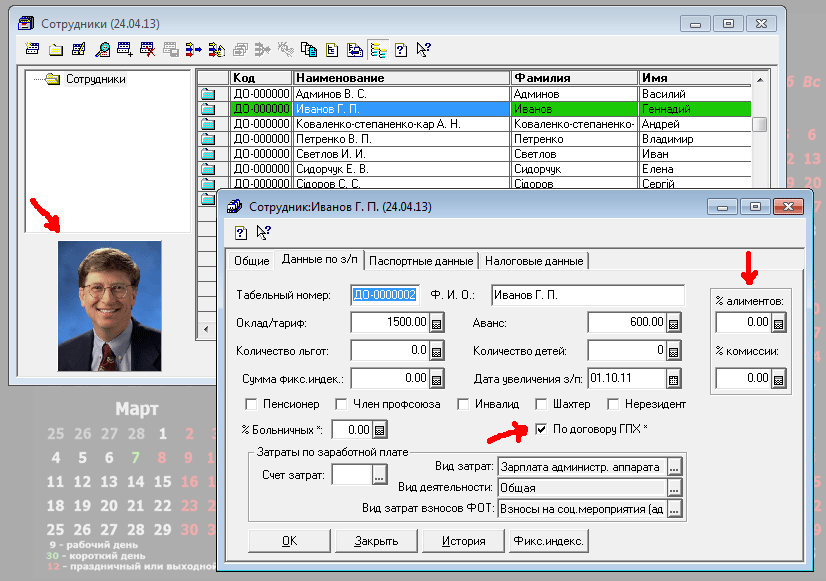
Task: Click the Оклад/тариф value field
Action: point(390,322)
